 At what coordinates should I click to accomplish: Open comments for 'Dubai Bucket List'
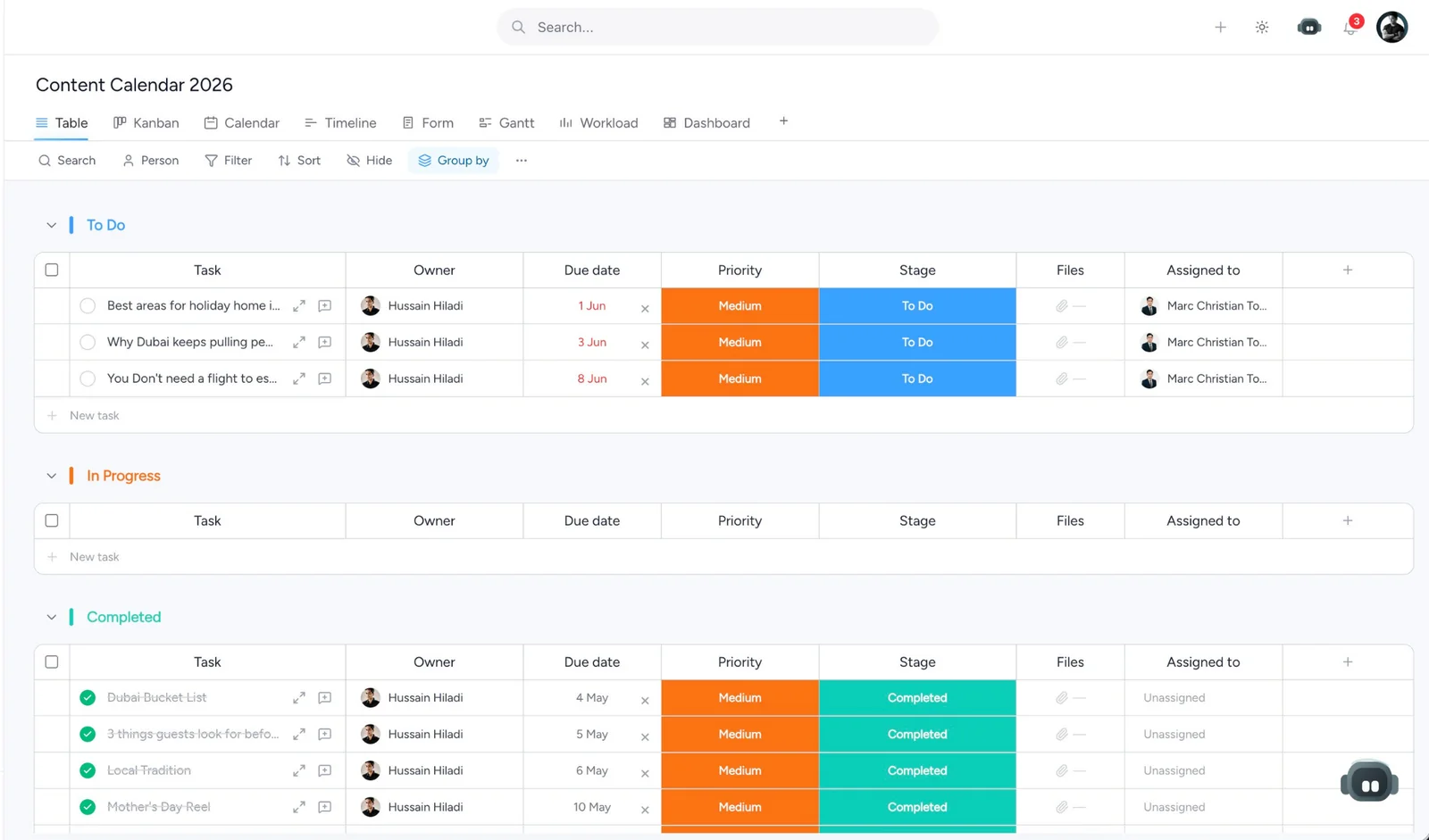[x=325, y=698]
